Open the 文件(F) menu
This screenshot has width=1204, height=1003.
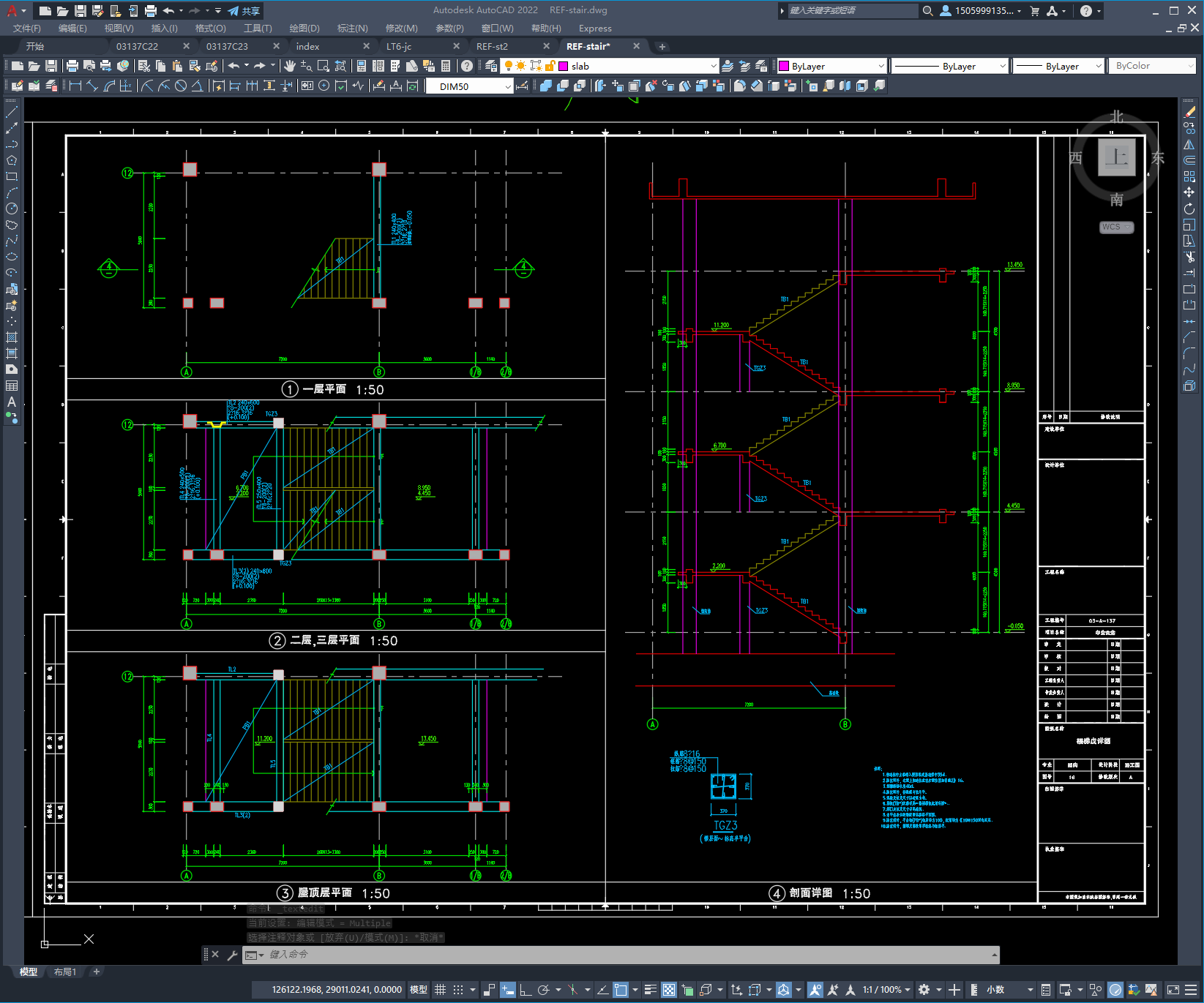[27, 29]
